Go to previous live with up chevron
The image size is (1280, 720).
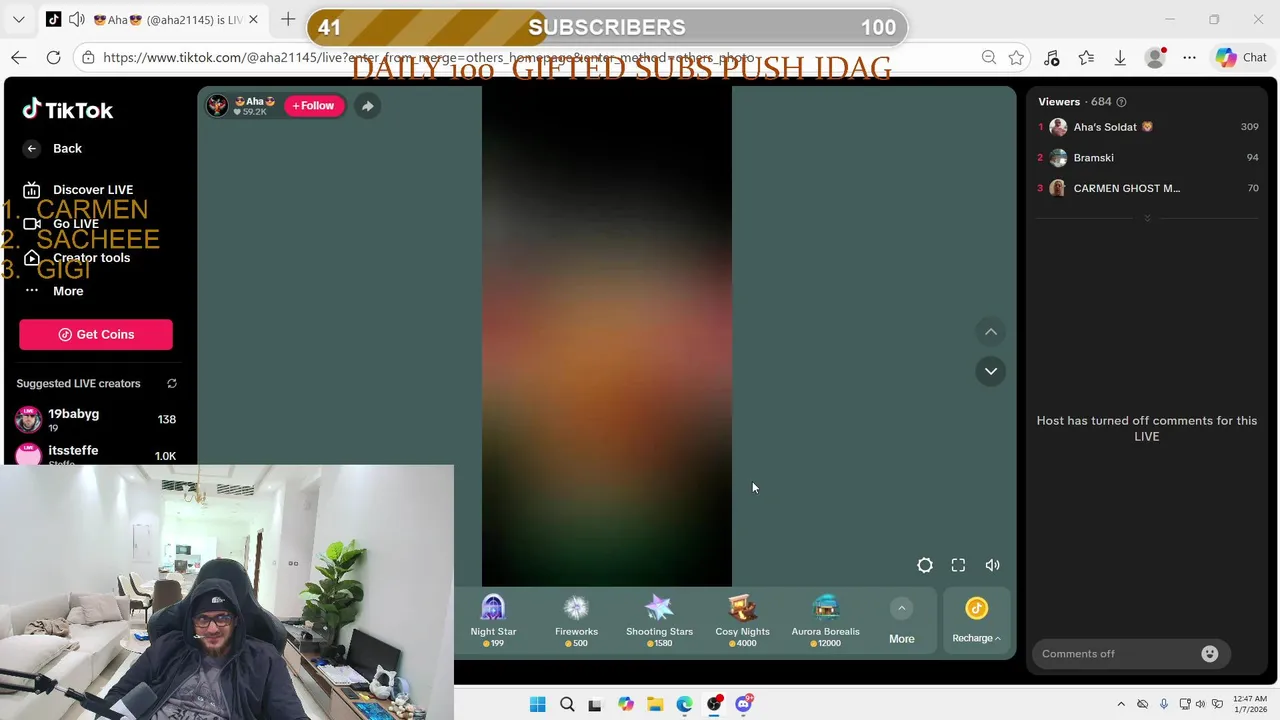point(991,332)
